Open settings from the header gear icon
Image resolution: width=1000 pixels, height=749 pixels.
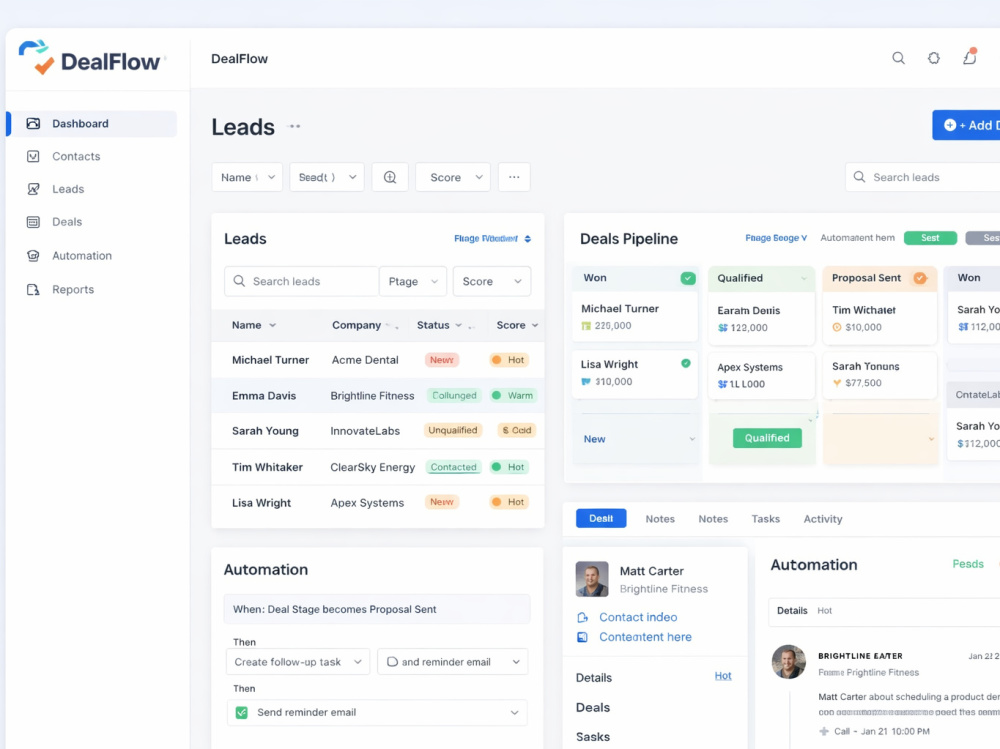click(x=934, y=58)
